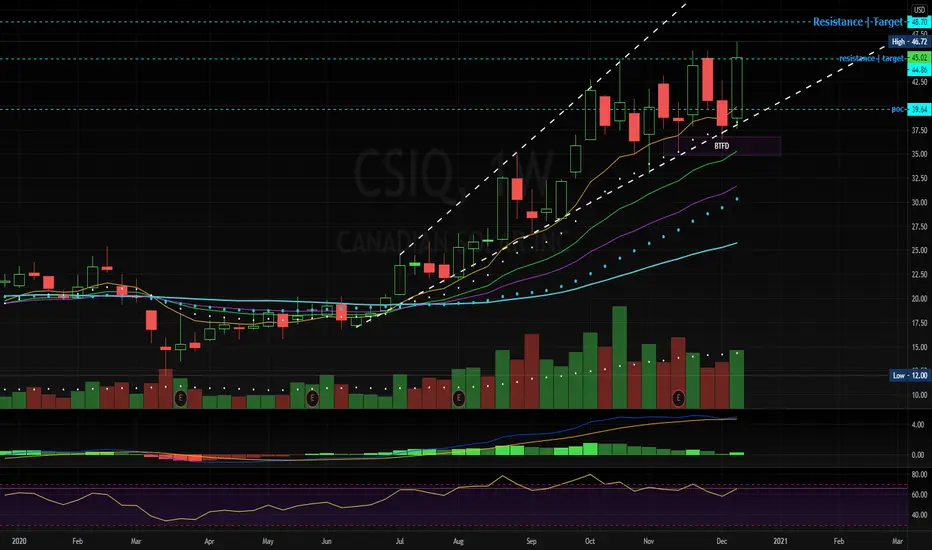932x550 pixels.
Task: Click the 25.00 price axis value
Action: click(919, 250)
